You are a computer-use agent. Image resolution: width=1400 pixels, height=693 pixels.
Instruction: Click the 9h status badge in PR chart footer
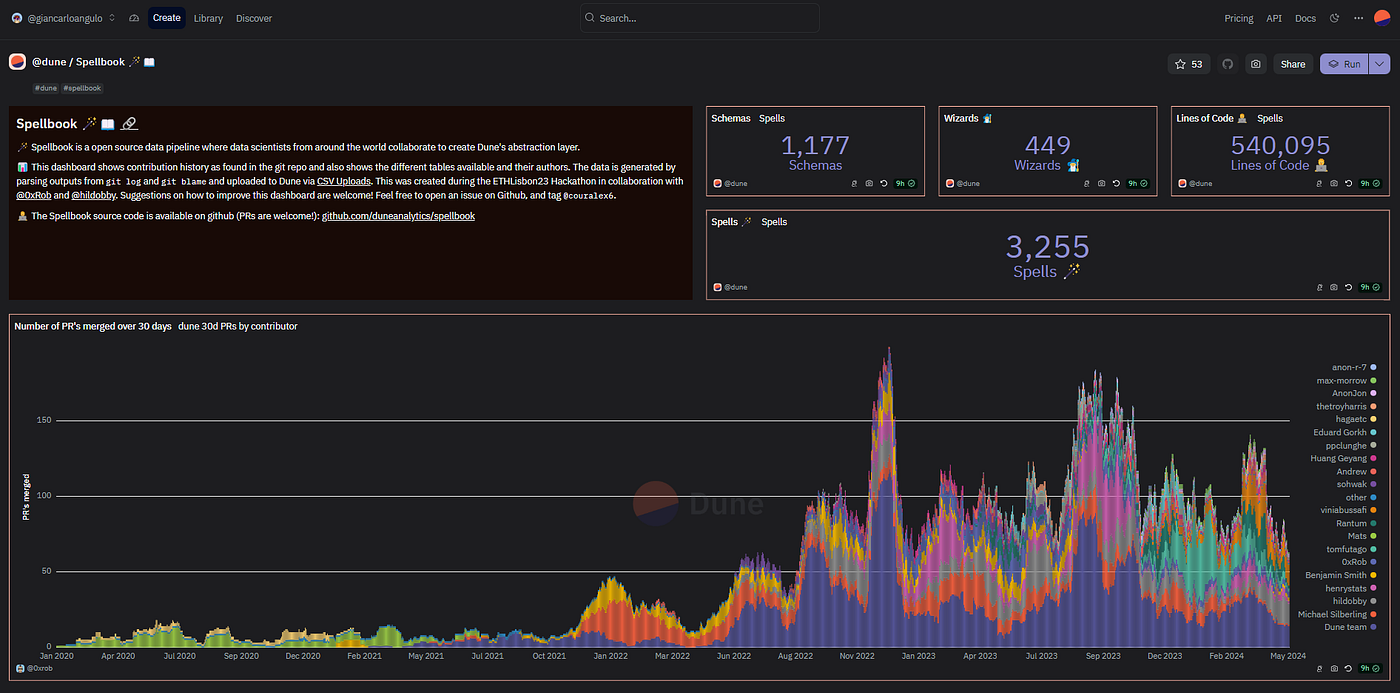pyautogui.click(x=1371, y=668)
